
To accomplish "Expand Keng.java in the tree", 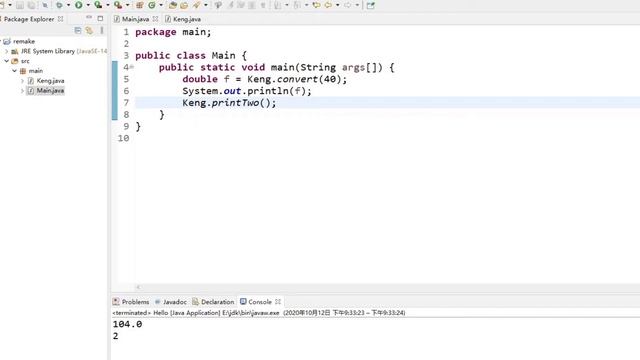I will point(22,81).
